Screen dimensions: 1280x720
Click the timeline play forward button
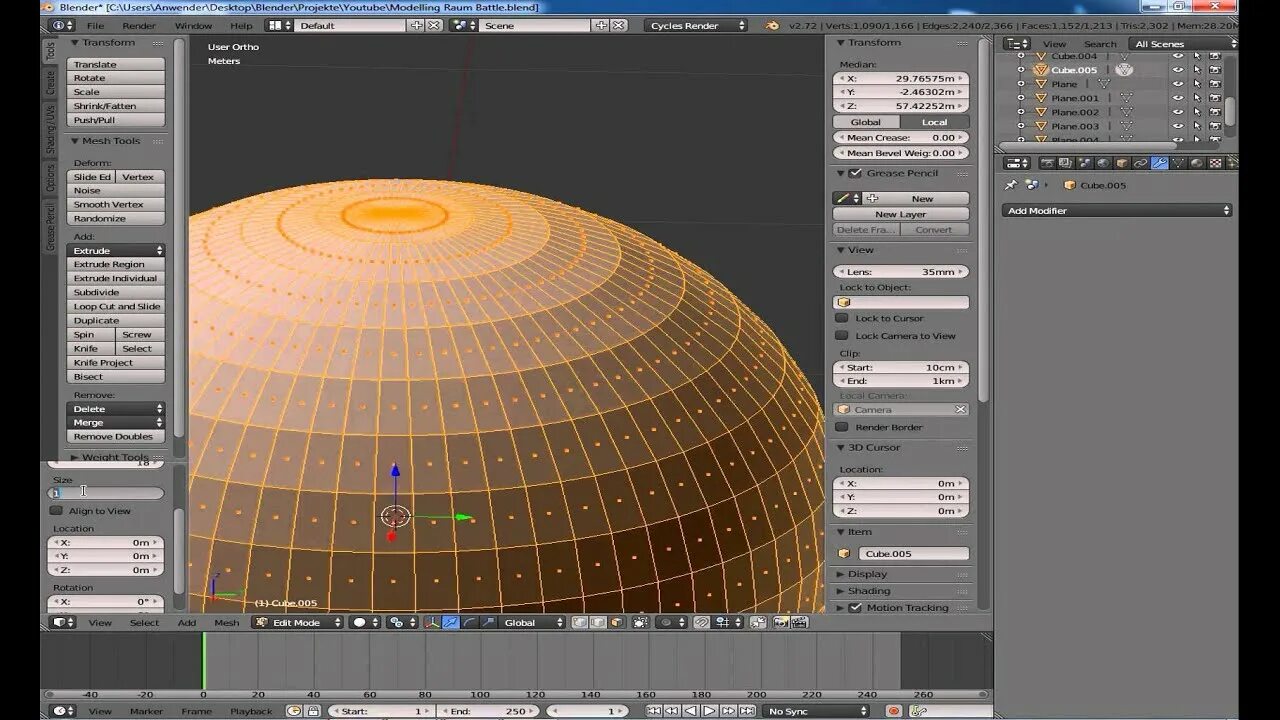tap(710, 711)
